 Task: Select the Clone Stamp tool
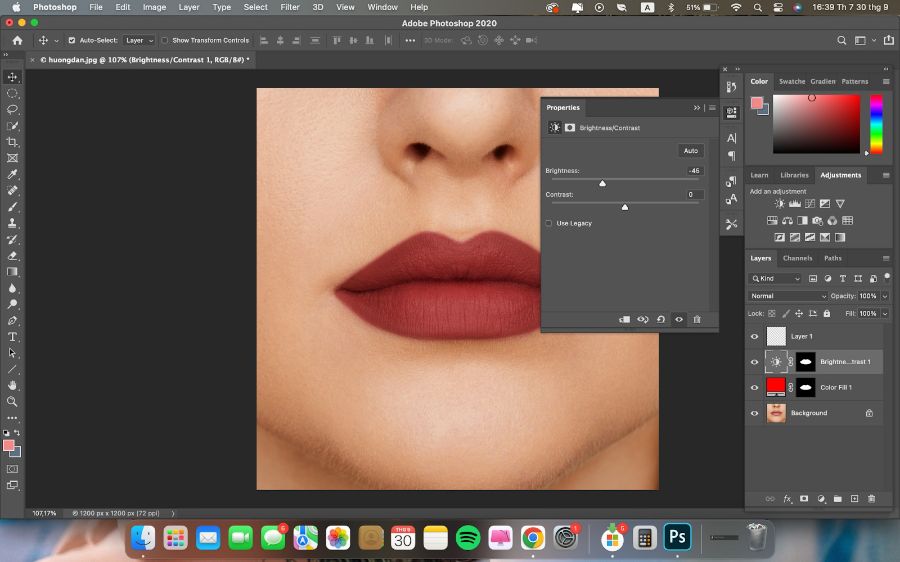point(12,223)
